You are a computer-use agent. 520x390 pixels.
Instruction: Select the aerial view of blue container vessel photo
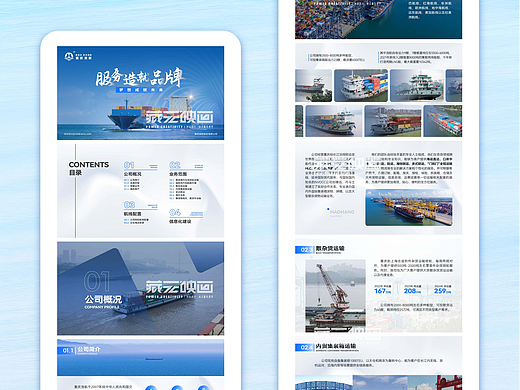pyautogui.click(x=443, y=121)
